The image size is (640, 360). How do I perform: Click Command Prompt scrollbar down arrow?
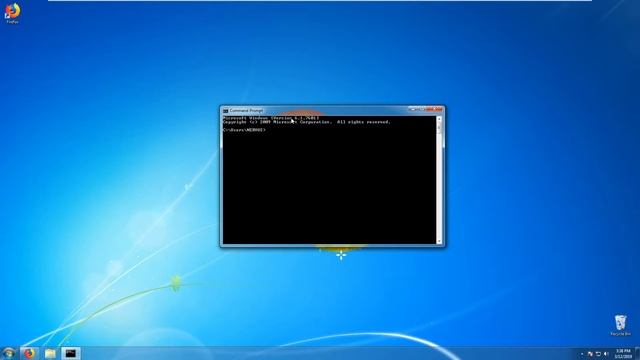coord(439,242)
